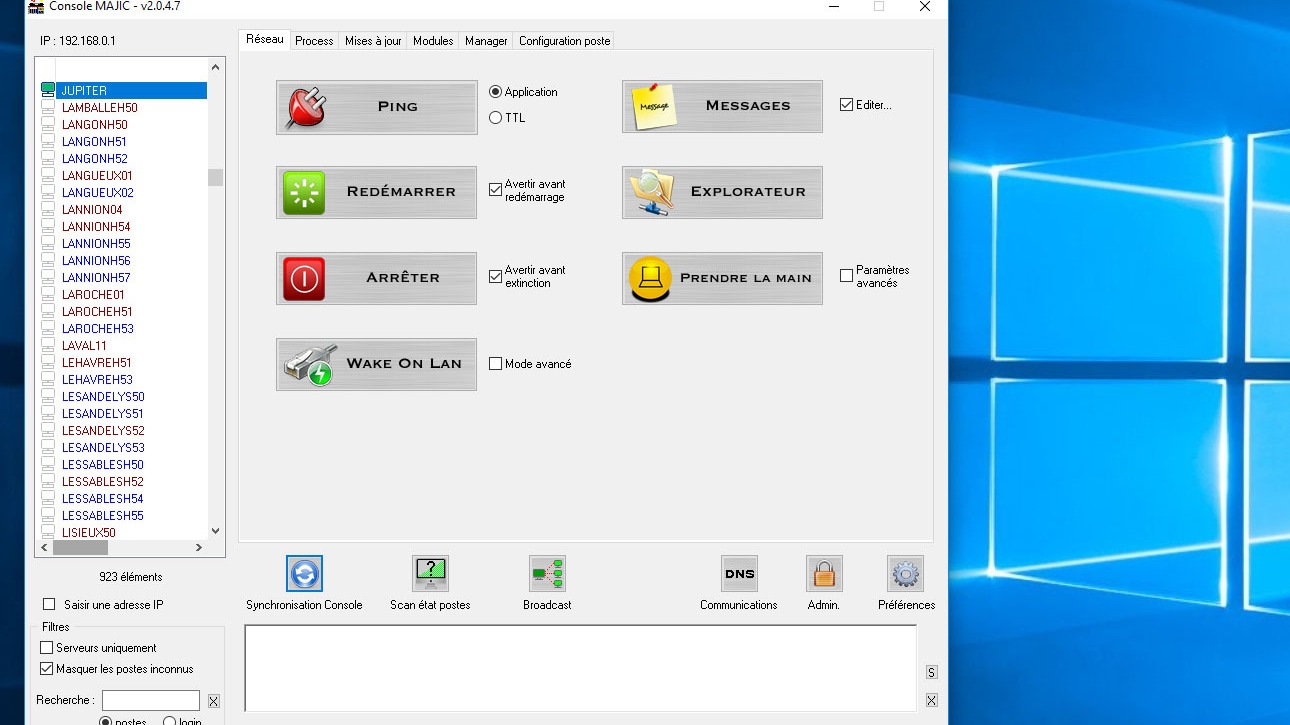The image size is (1290, 725).
Task: Enable Mode avancé checkbox
Action: (x=496, y=364)
